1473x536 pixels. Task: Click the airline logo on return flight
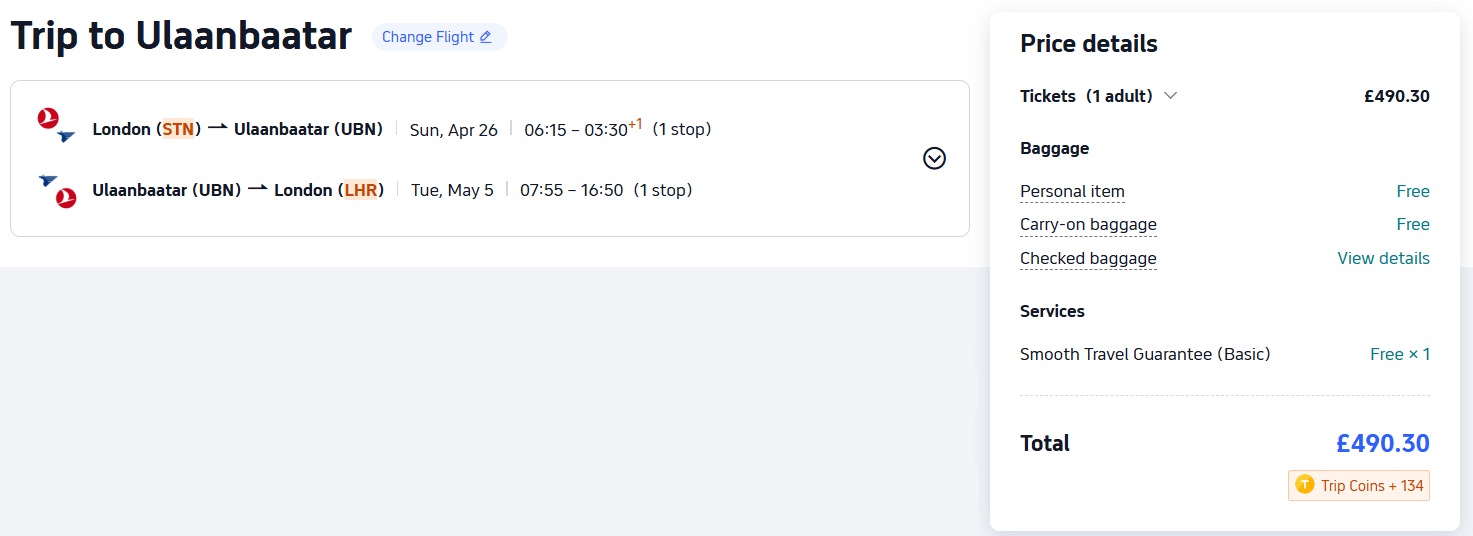tap(57, 190)
